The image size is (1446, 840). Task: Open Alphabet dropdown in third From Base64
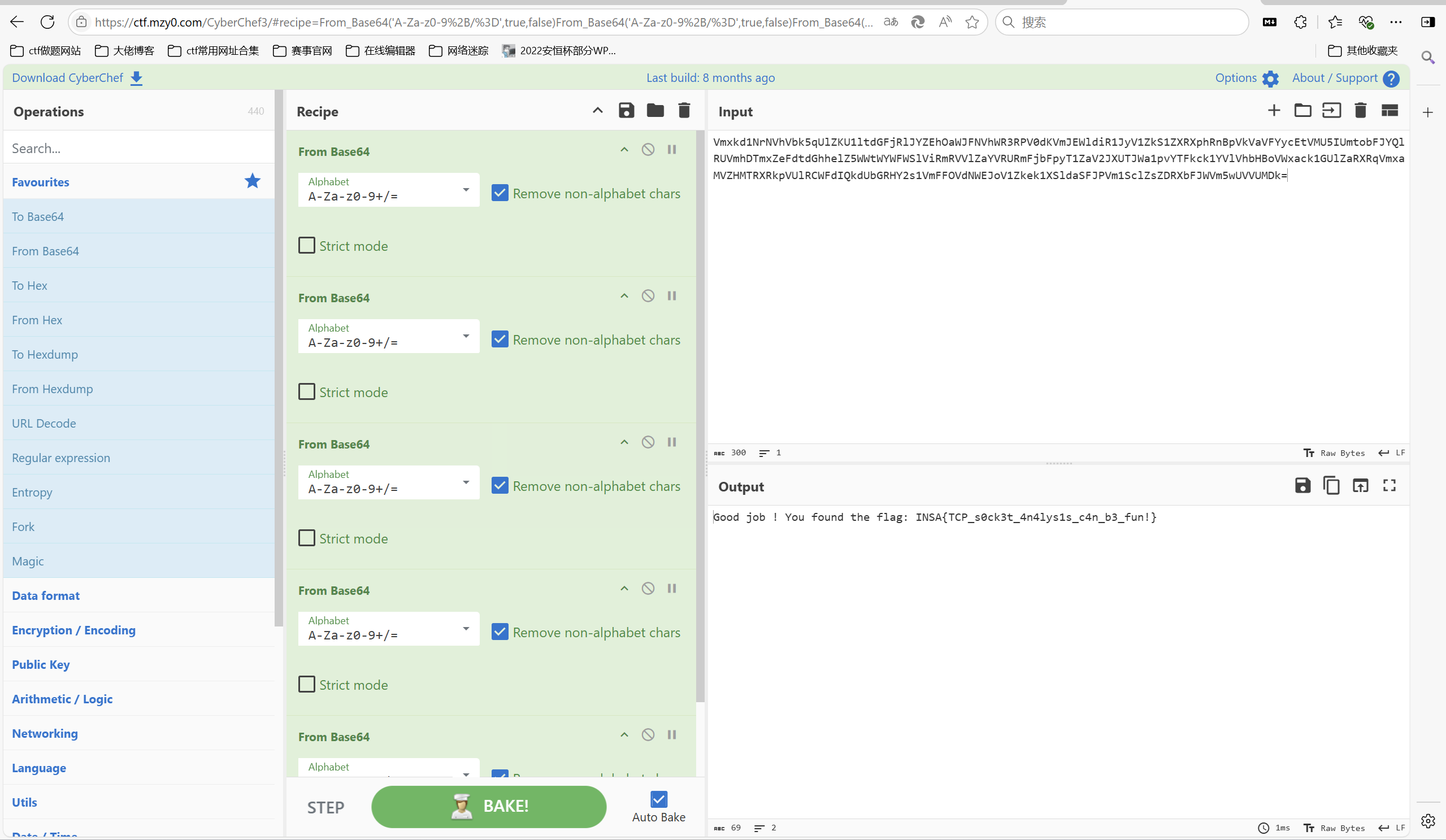388,482
